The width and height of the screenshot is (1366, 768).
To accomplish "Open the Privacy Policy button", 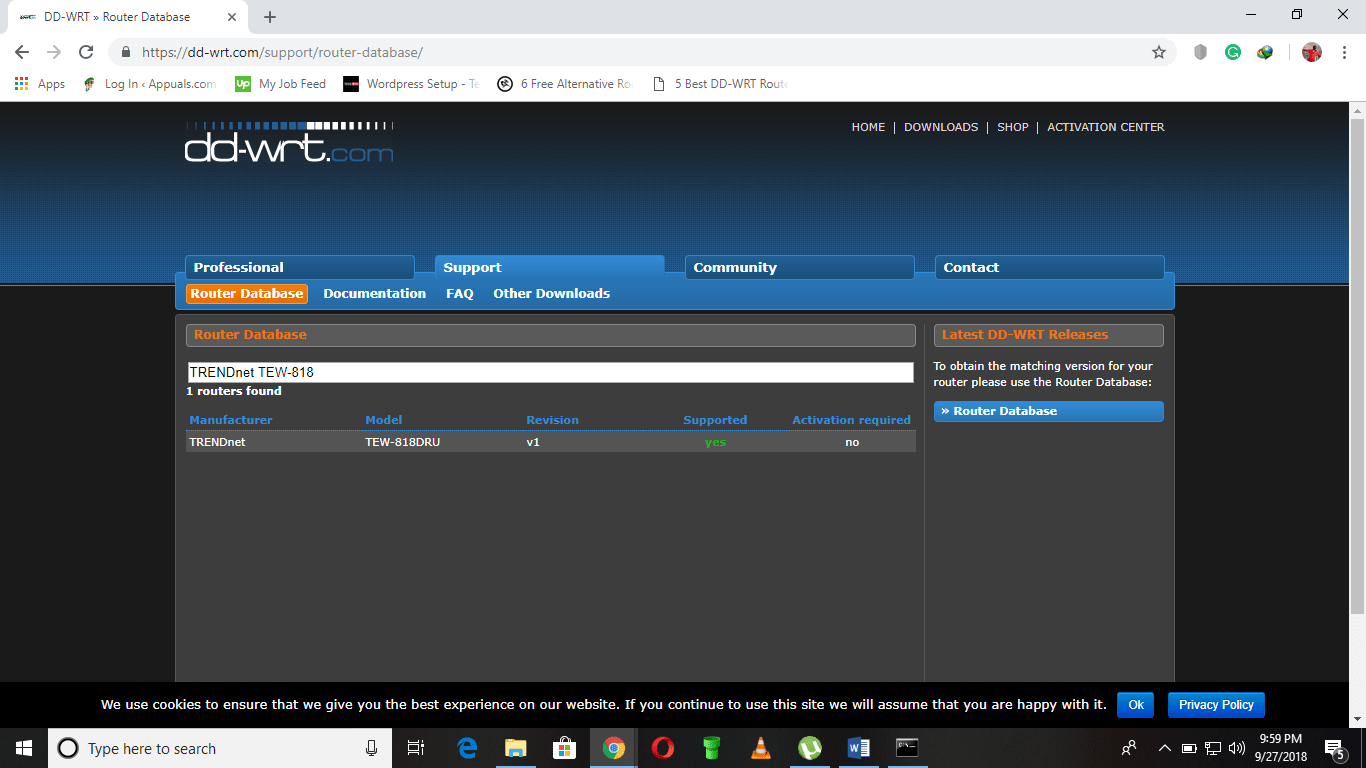I will 1216,705.
